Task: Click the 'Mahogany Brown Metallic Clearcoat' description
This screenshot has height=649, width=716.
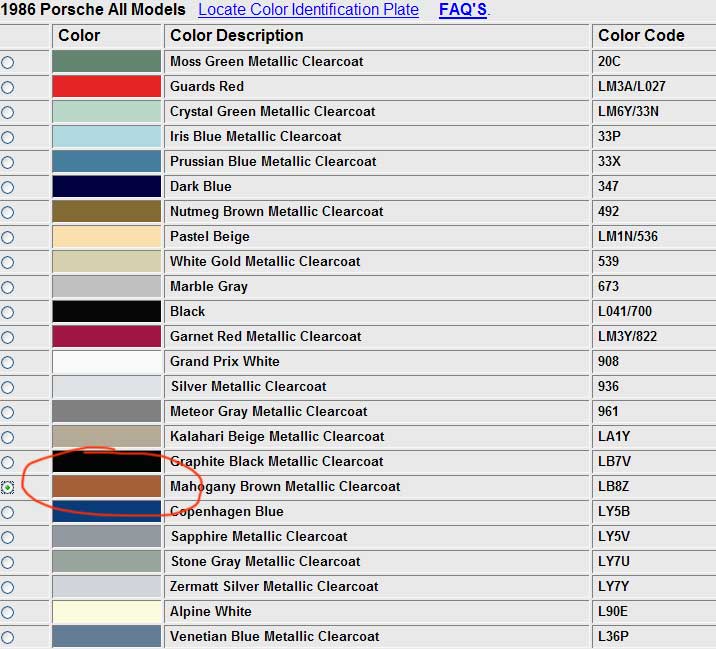Action: point(285,486)
